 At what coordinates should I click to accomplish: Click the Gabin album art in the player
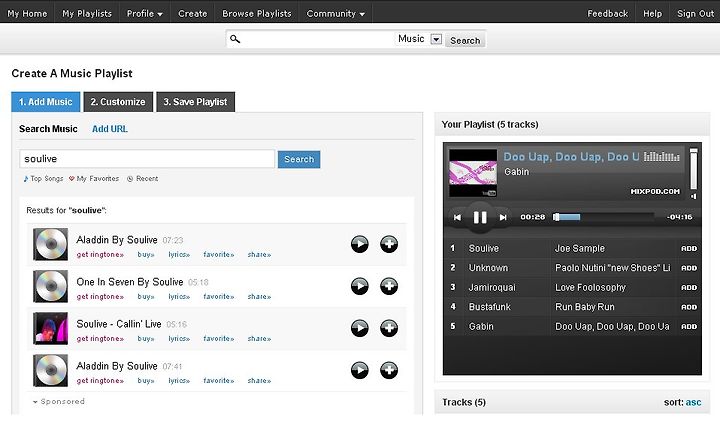pos(473,173)
